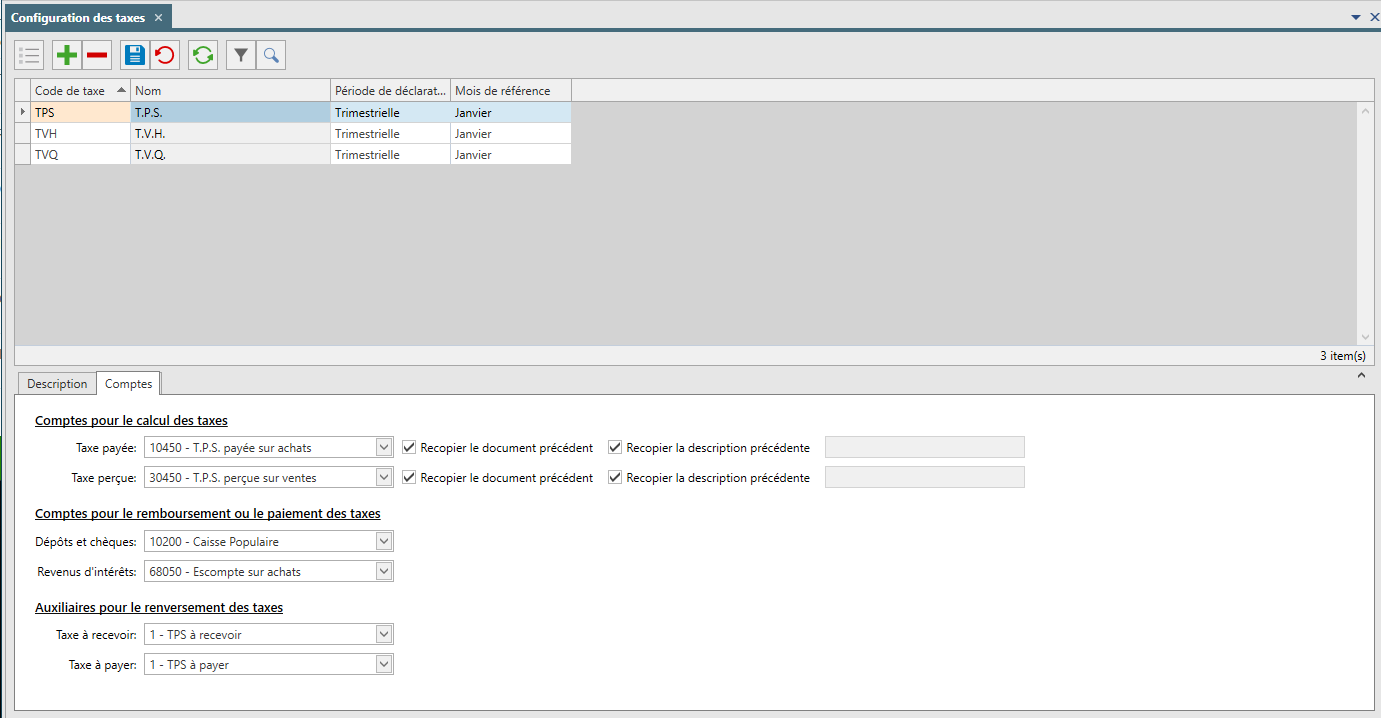Click the Mois de référence column header
Viewport: 1381px width, 718px height.
coord(511,91)
